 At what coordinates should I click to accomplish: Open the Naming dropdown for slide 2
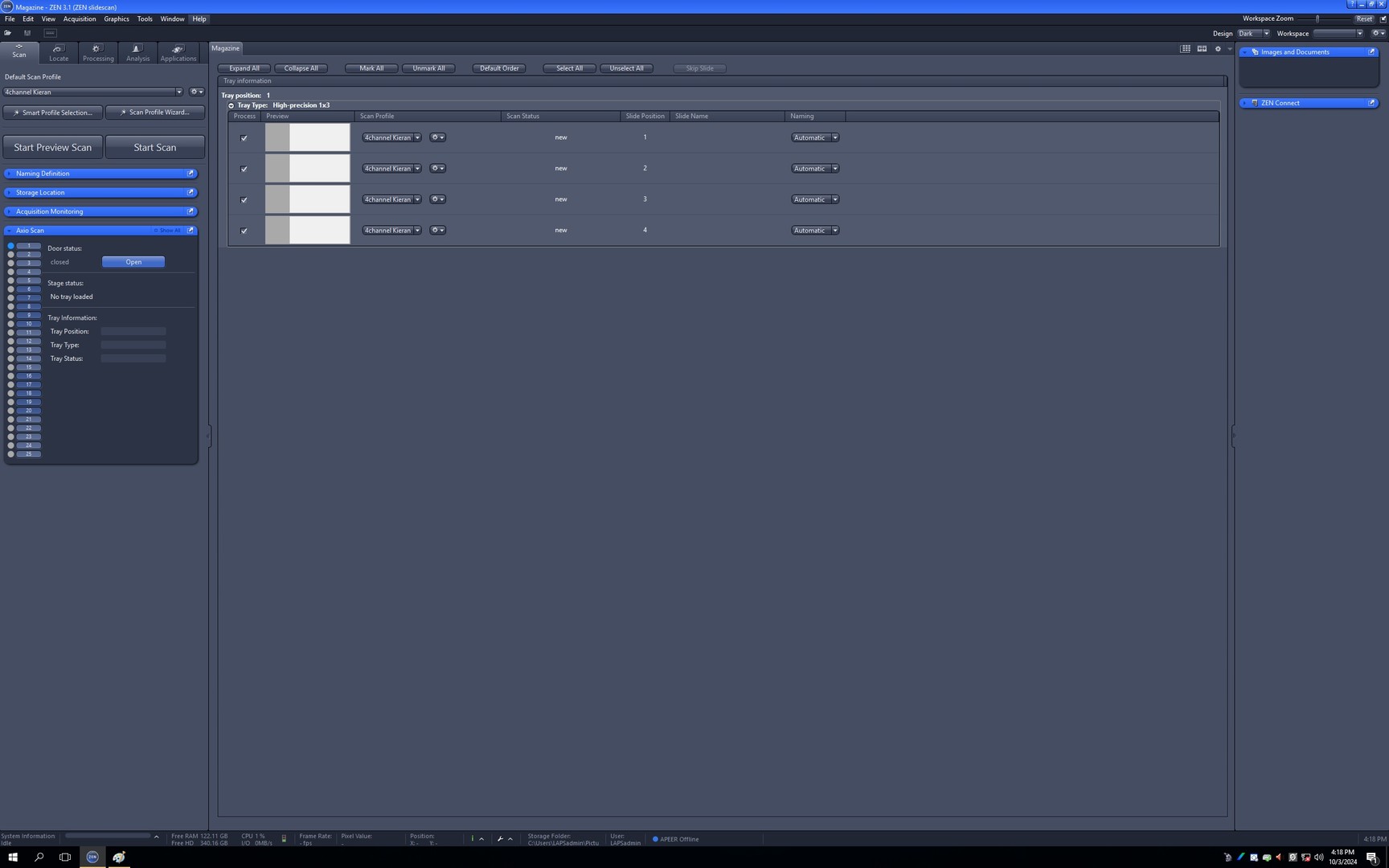click(x=814, y=169)
